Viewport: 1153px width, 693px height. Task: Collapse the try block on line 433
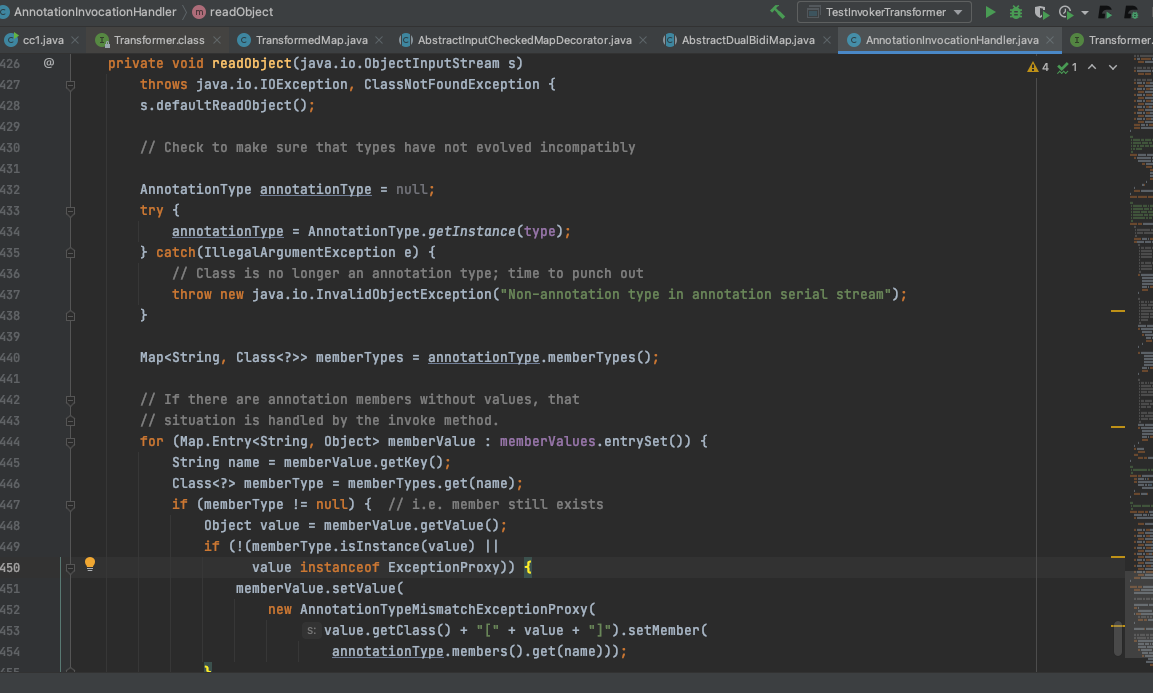(71, 211)
